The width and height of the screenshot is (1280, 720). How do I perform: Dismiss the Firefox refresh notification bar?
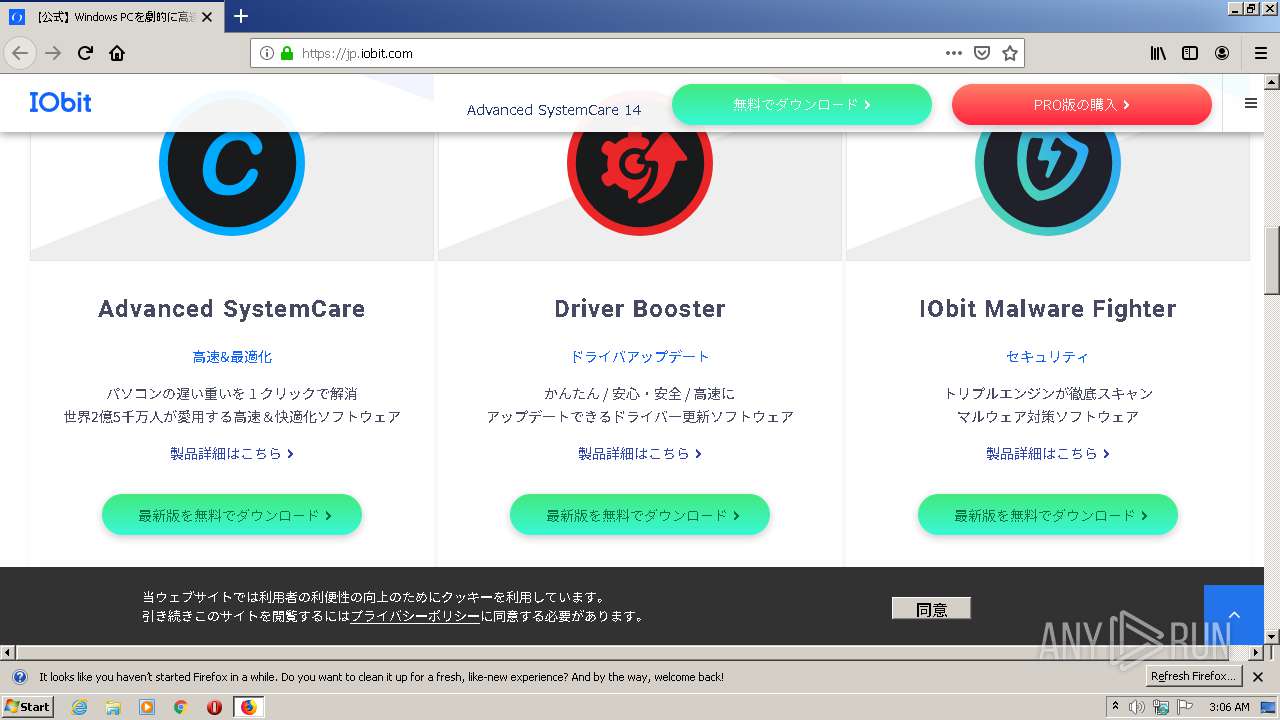[1258, 677]
